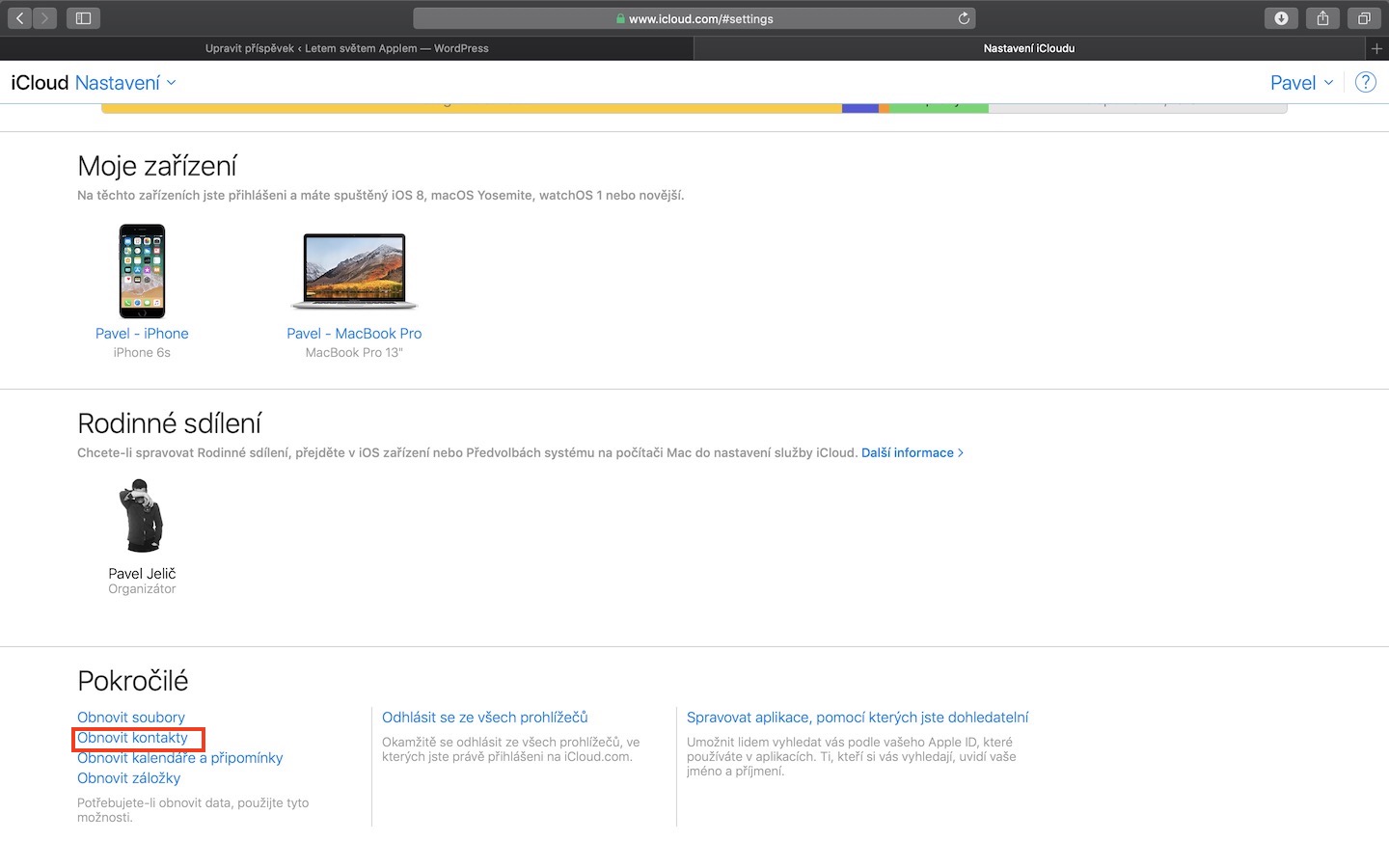The height and width of the screenshot is (868, 1389).
Task: Show all Safari tabs overview
Action: (x=1364, y=18)
